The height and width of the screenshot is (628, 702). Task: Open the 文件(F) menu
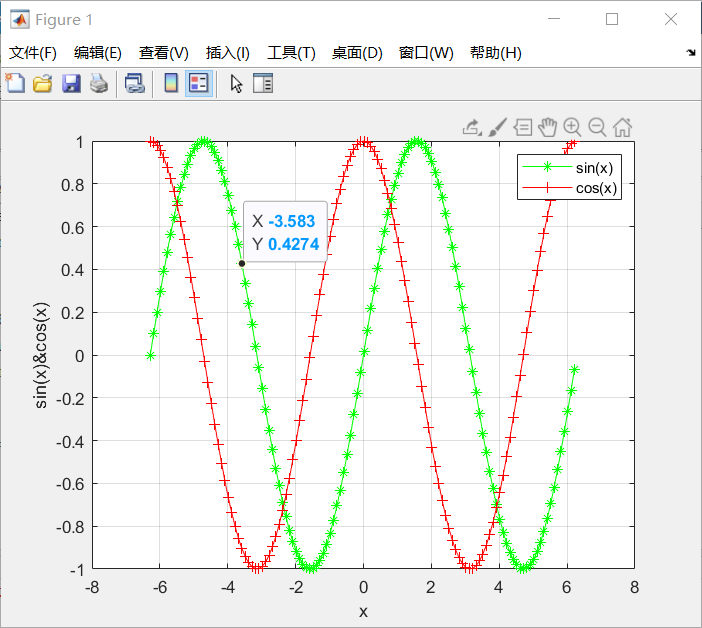(33, 53)
